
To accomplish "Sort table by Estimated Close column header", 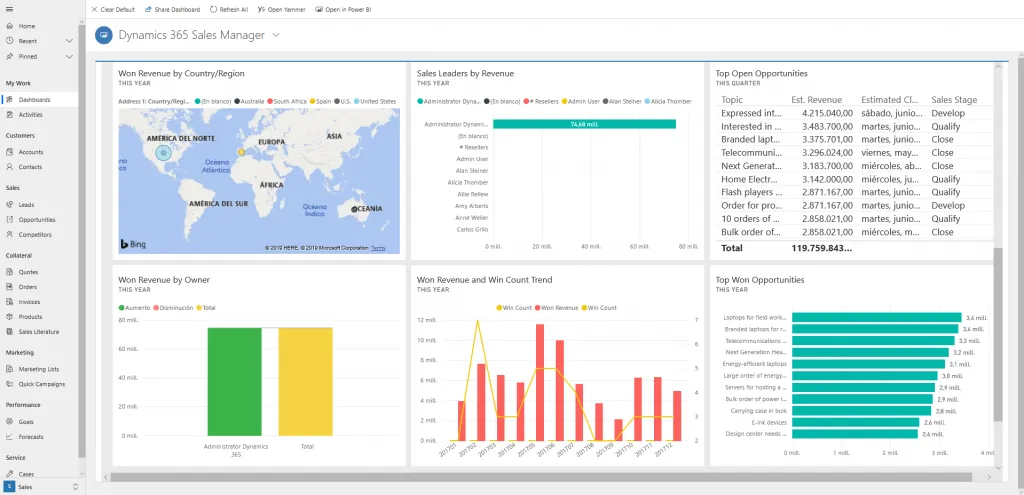I will click(891, 100).
